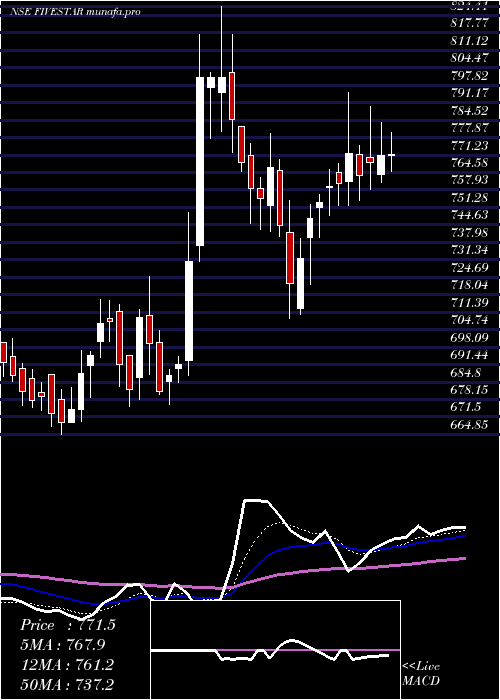The image size is (500, 700).
Task: Click inside the MACD inset chart
Action: click(275, 650)
